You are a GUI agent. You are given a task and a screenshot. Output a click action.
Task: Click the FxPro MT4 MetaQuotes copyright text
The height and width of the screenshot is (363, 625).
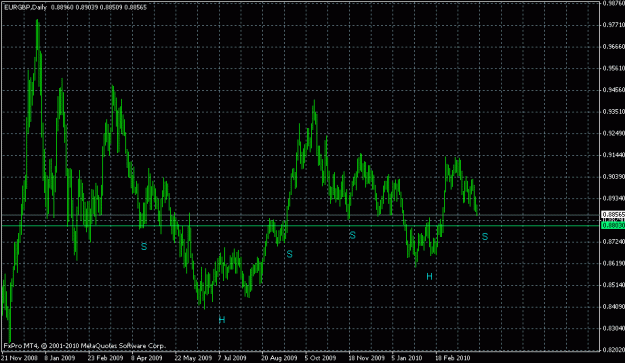(84, 346)
